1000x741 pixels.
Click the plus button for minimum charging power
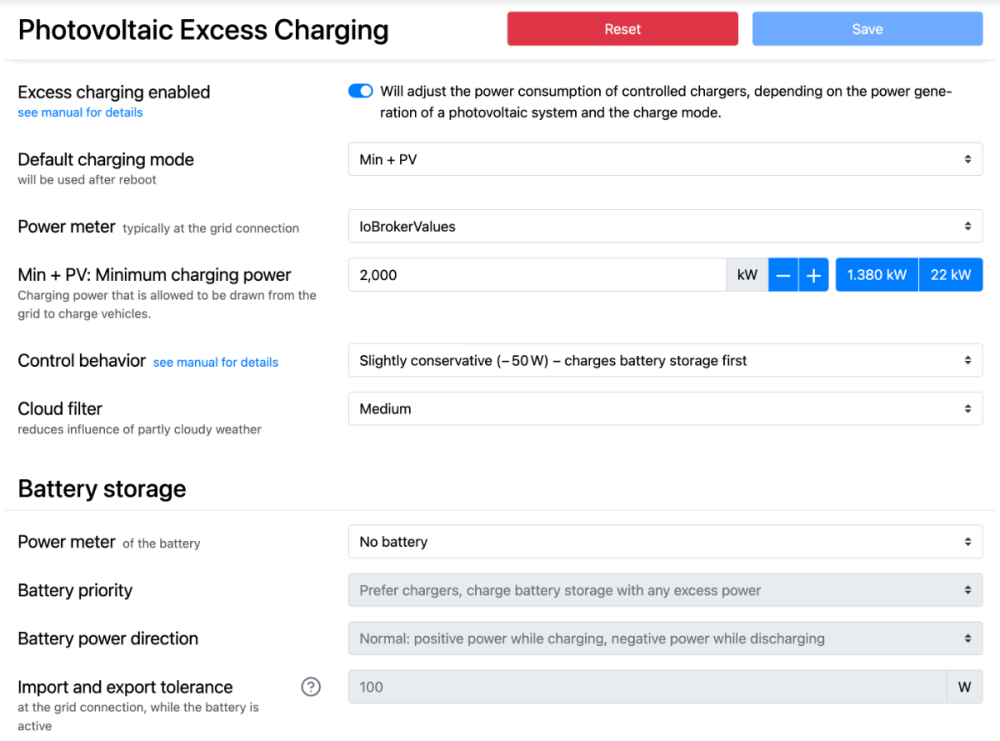click(814, 275)
